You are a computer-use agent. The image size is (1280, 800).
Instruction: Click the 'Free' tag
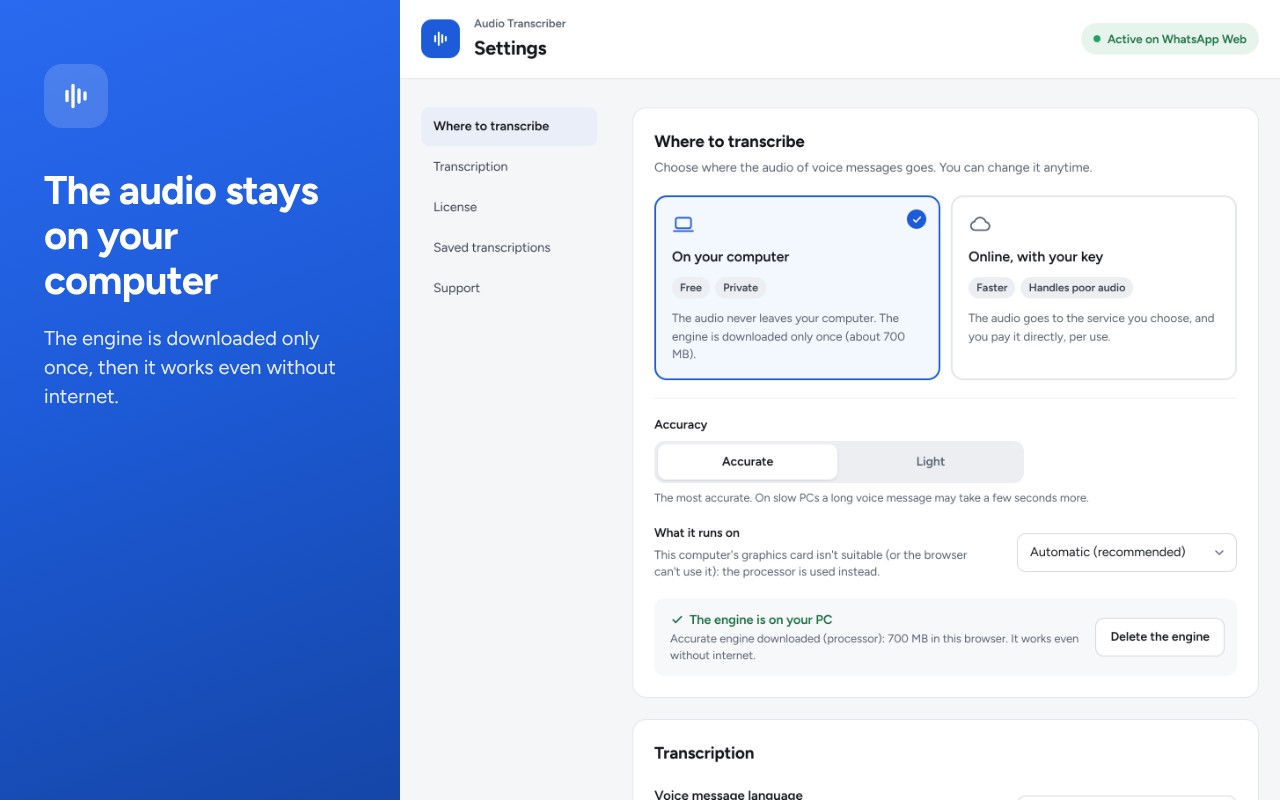pyautogui.click(x=691, y=288)
